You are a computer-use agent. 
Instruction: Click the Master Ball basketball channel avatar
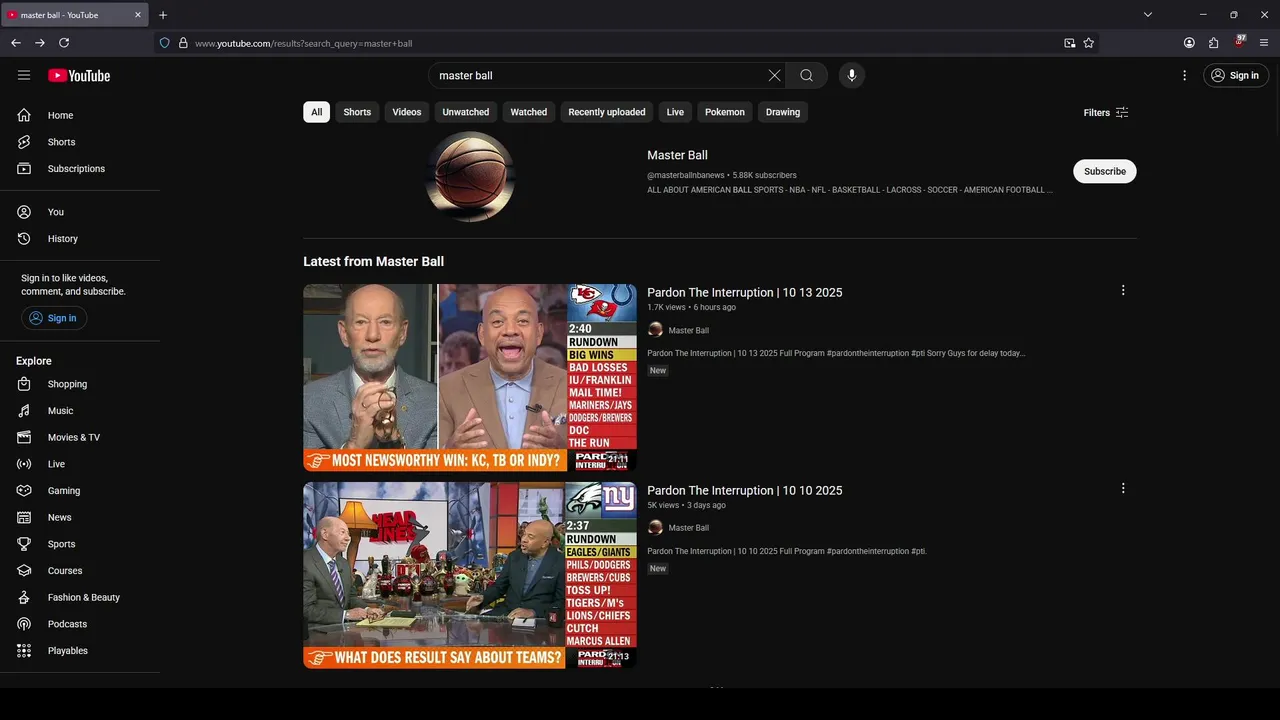tap(470, 176)
